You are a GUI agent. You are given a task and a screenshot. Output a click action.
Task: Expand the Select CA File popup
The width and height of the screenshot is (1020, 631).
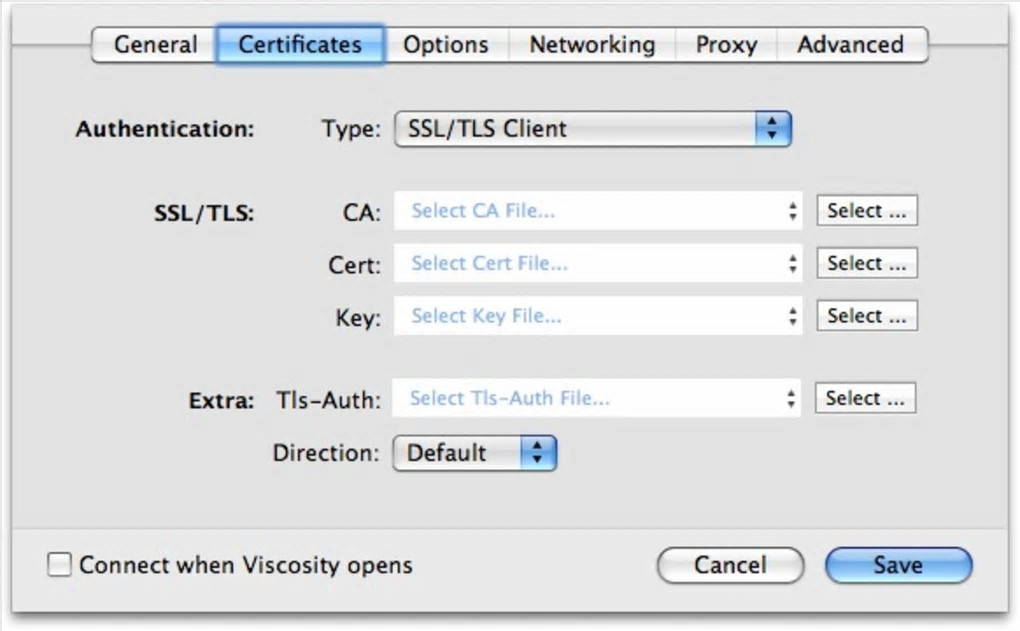(x=598, y=211)
